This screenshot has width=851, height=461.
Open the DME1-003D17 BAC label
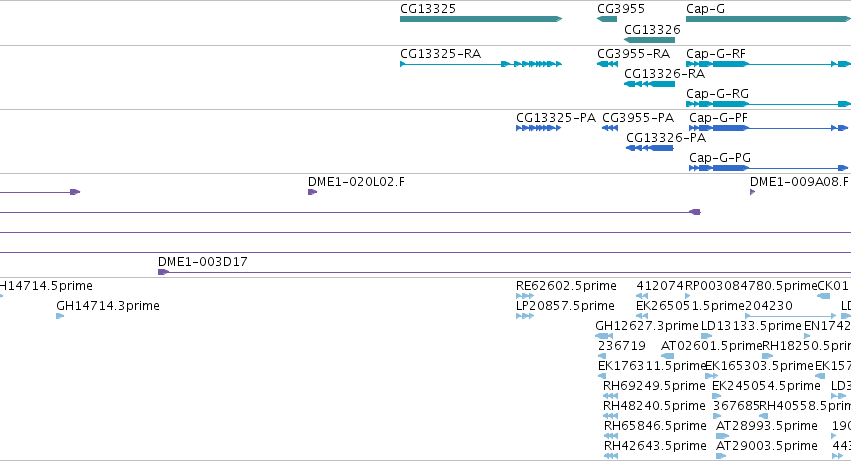(x=202, y=262)
